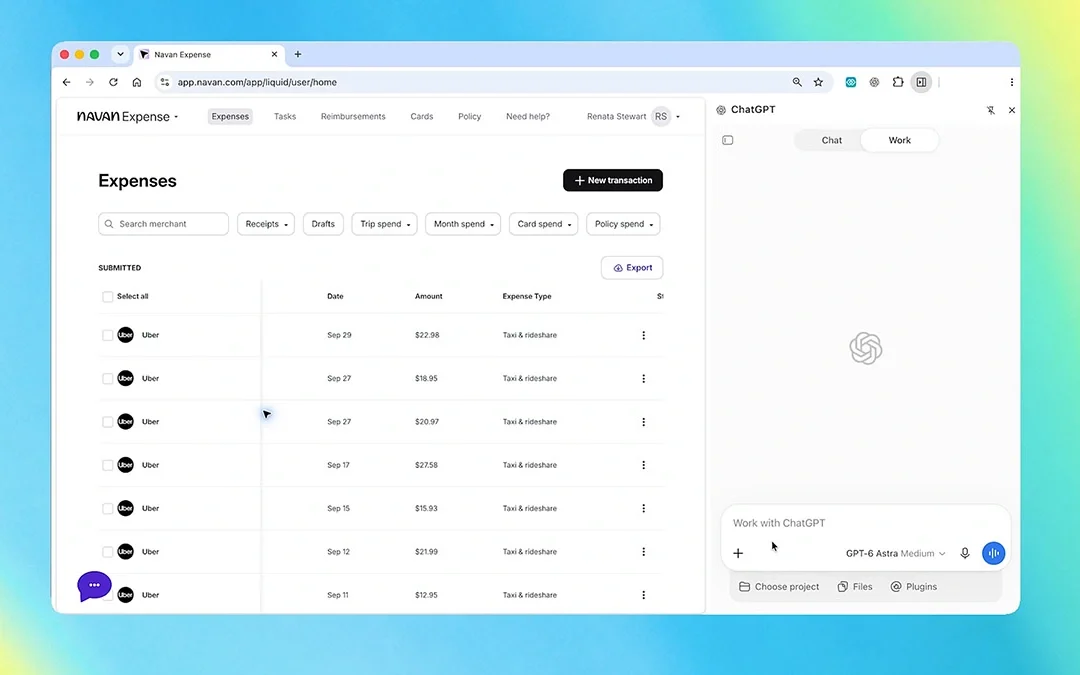Switch to the Chat tab in ChatGPT

coord(831,141)
